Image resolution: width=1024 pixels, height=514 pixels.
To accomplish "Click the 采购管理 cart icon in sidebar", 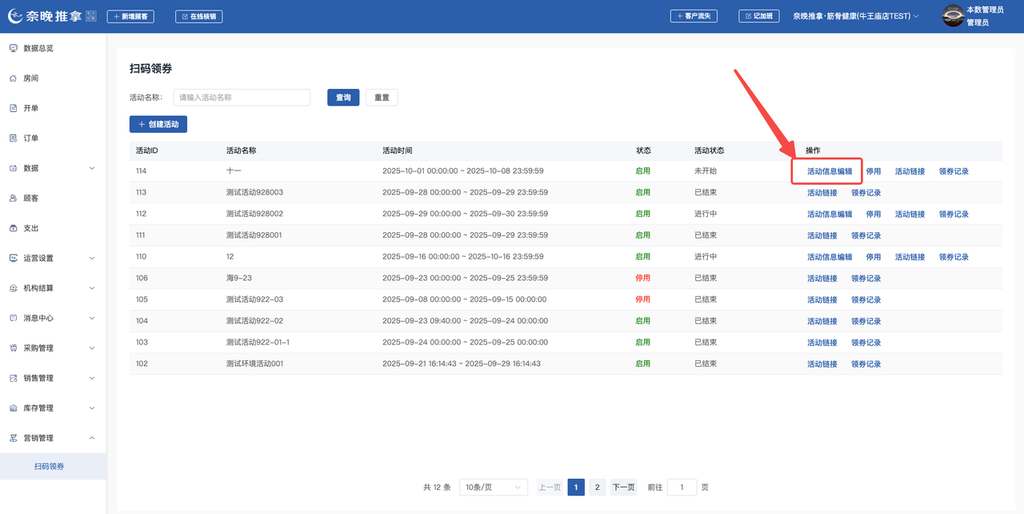I will click(13, 348).
